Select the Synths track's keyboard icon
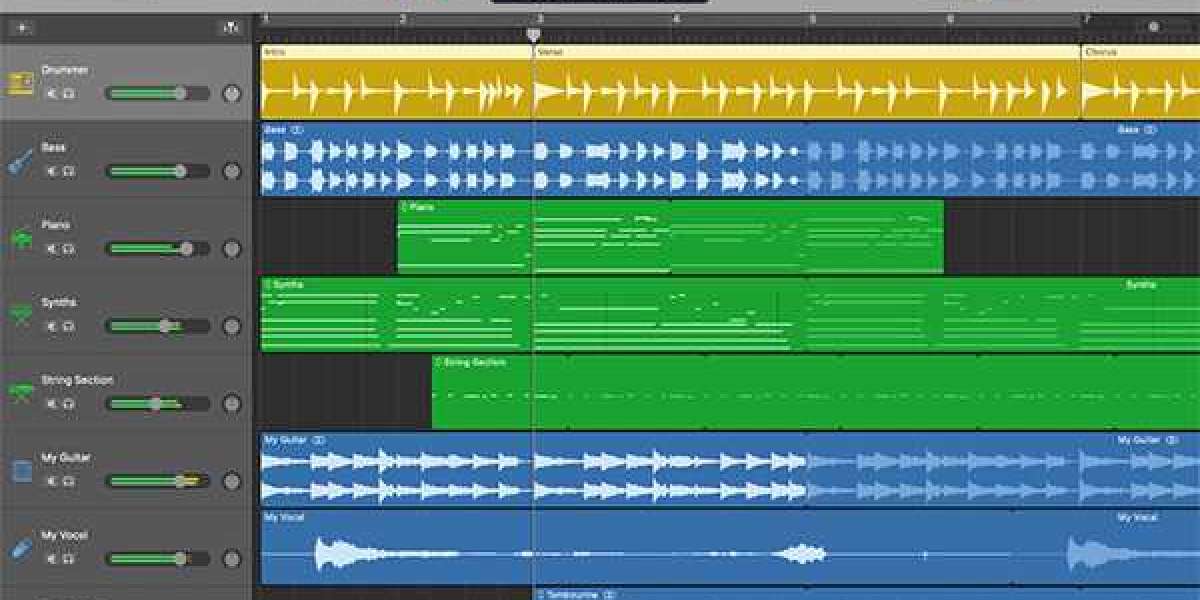Image resolution: width=1200 pixels, height=600 pixels. (21, 316)
